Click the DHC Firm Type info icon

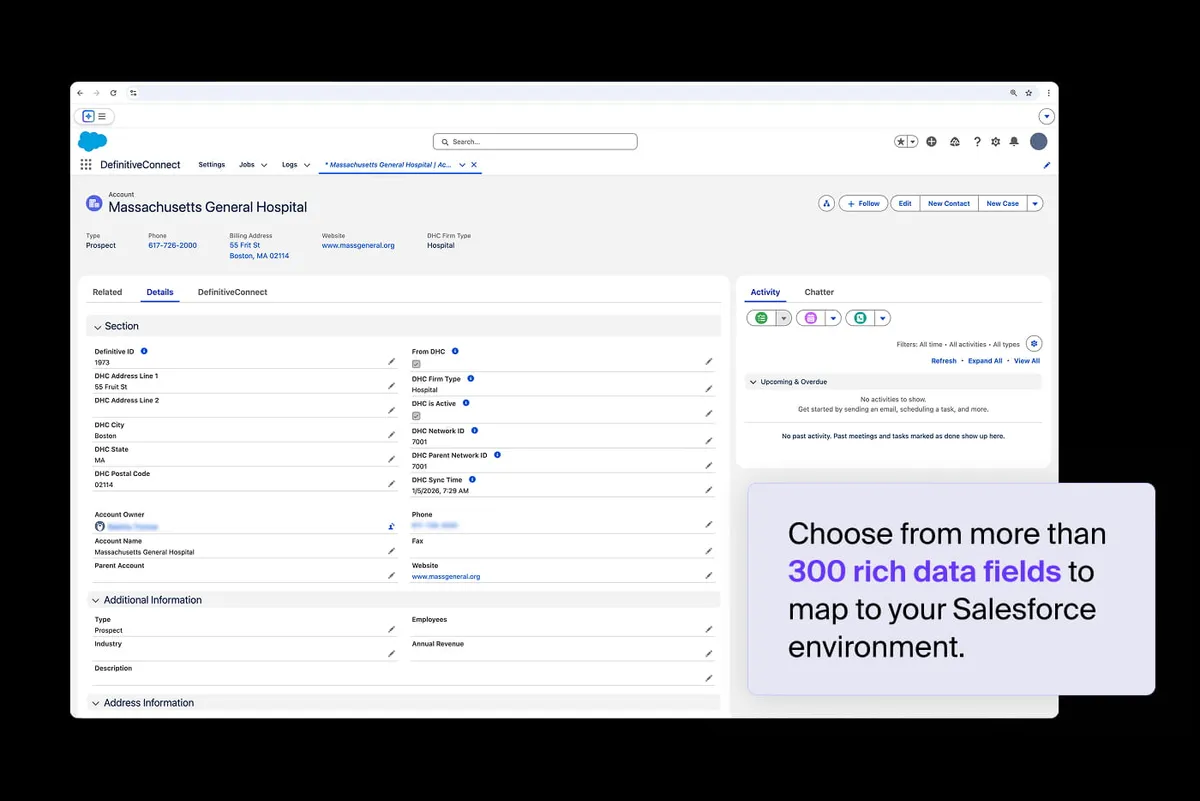(471, 378)
